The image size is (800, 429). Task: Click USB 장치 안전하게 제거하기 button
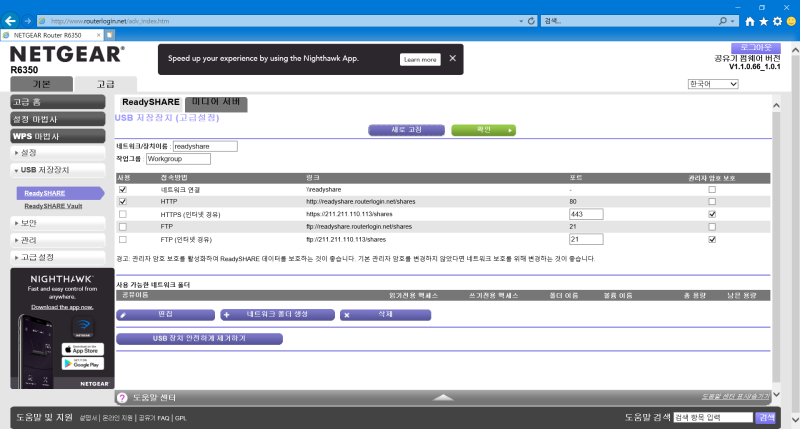tap(199, 339)
